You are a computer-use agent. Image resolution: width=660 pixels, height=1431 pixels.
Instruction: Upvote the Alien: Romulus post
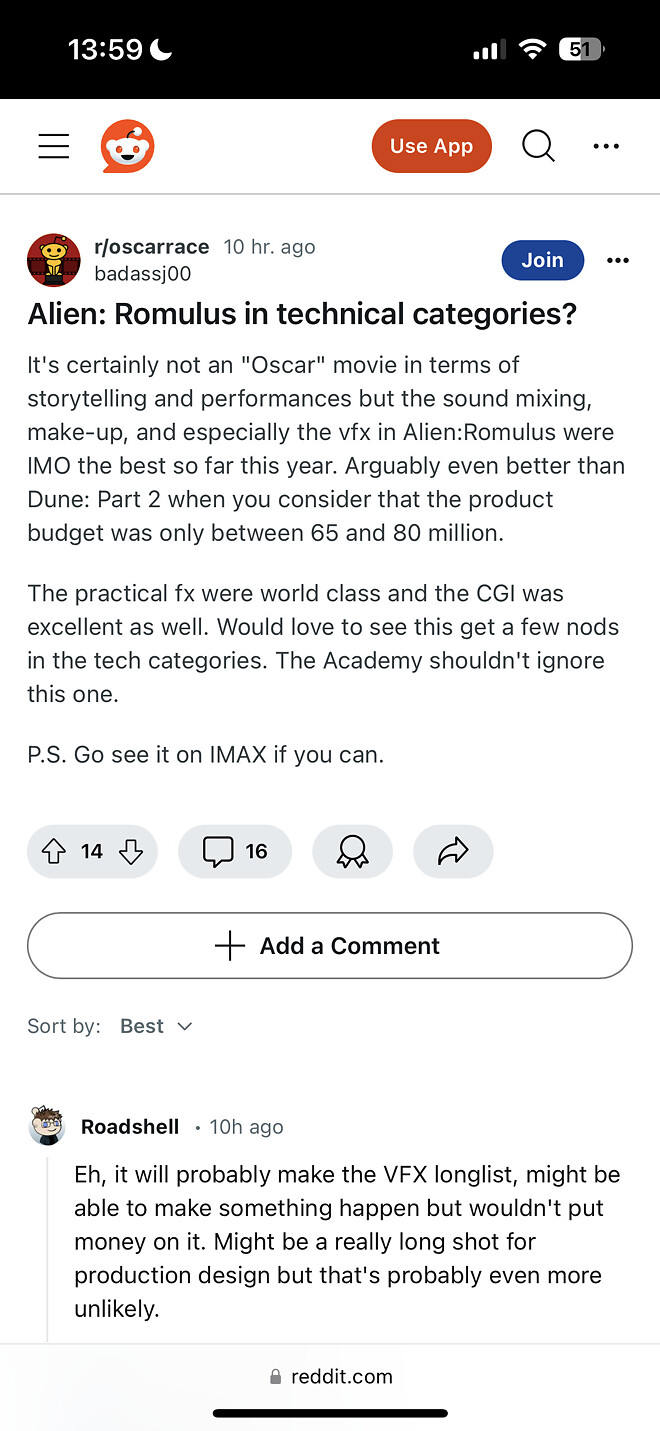pyautogui.click(x=54, y=851)
